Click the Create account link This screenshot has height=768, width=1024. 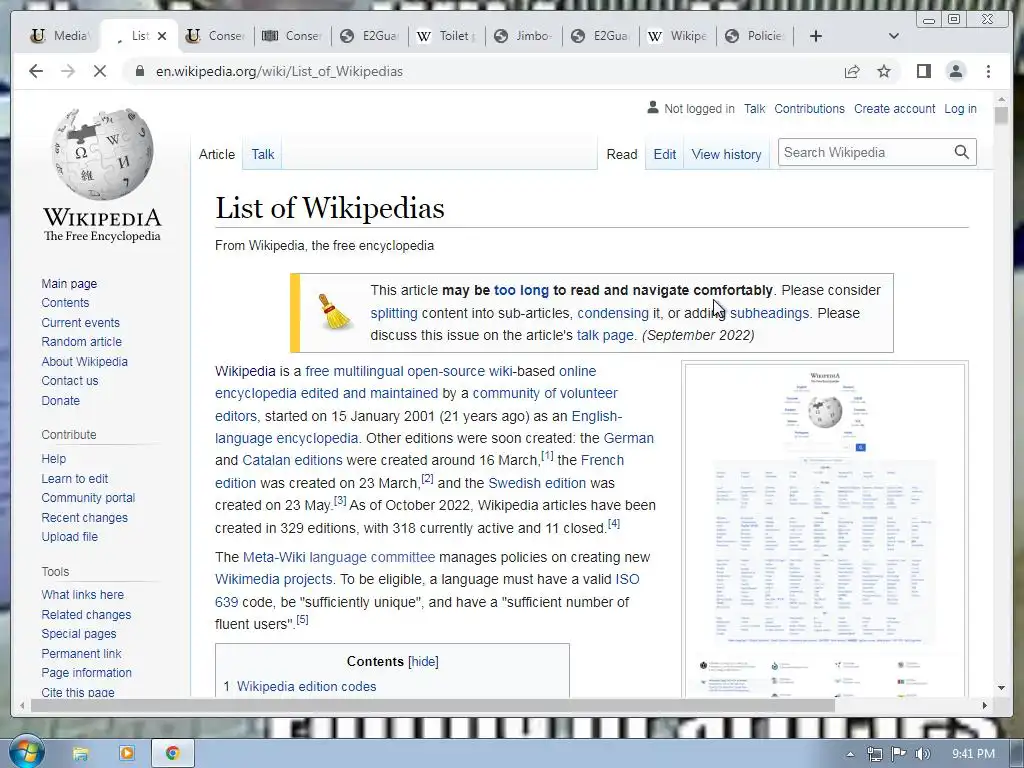895,108
